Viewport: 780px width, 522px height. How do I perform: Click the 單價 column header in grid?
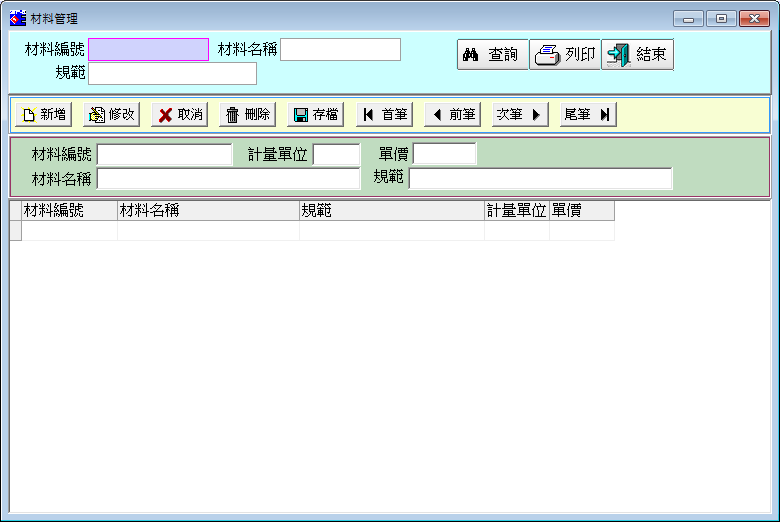coord(581,211)
